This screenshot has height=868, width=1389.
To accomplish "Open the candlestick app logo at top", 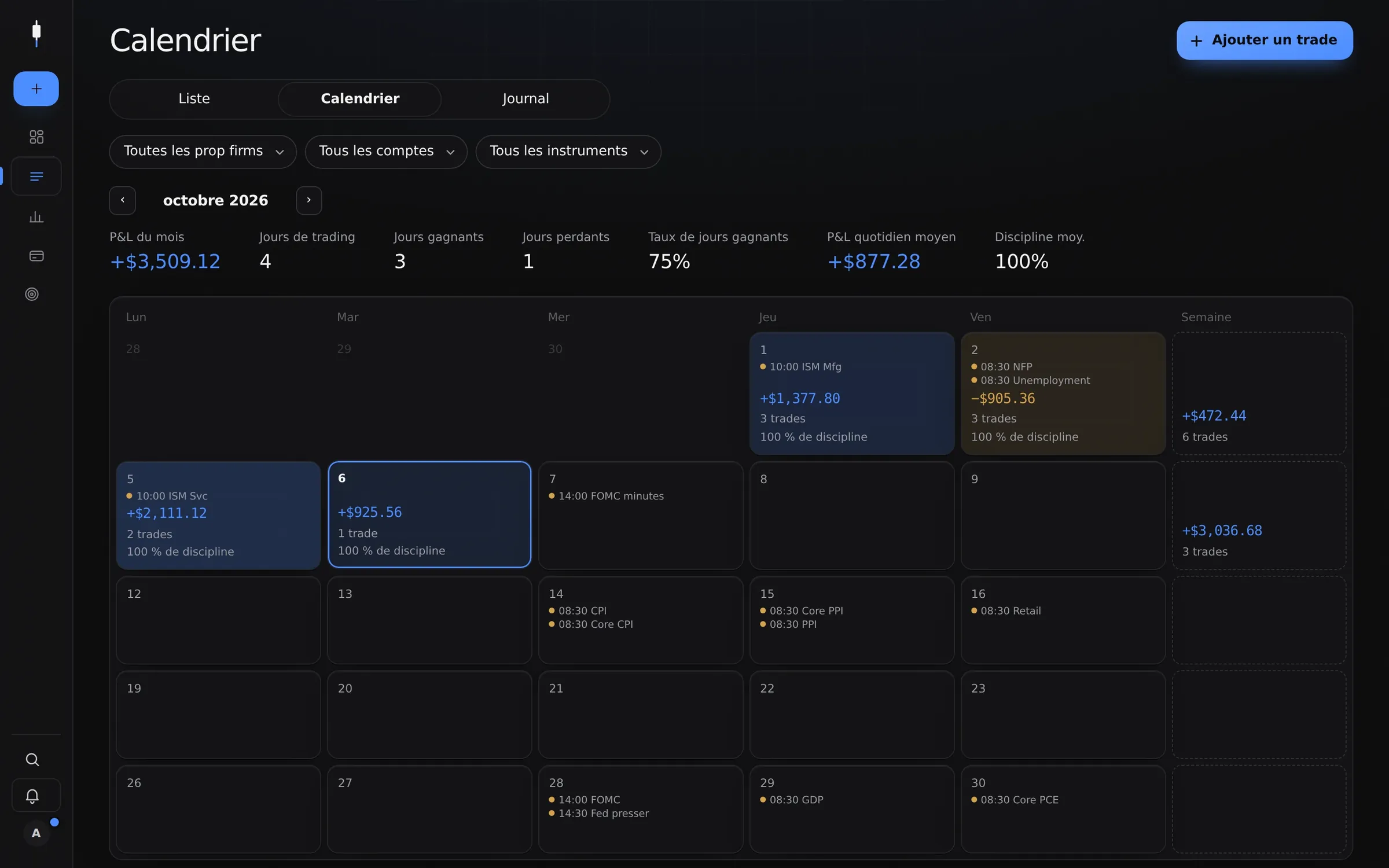I will [x=36, y=34].
